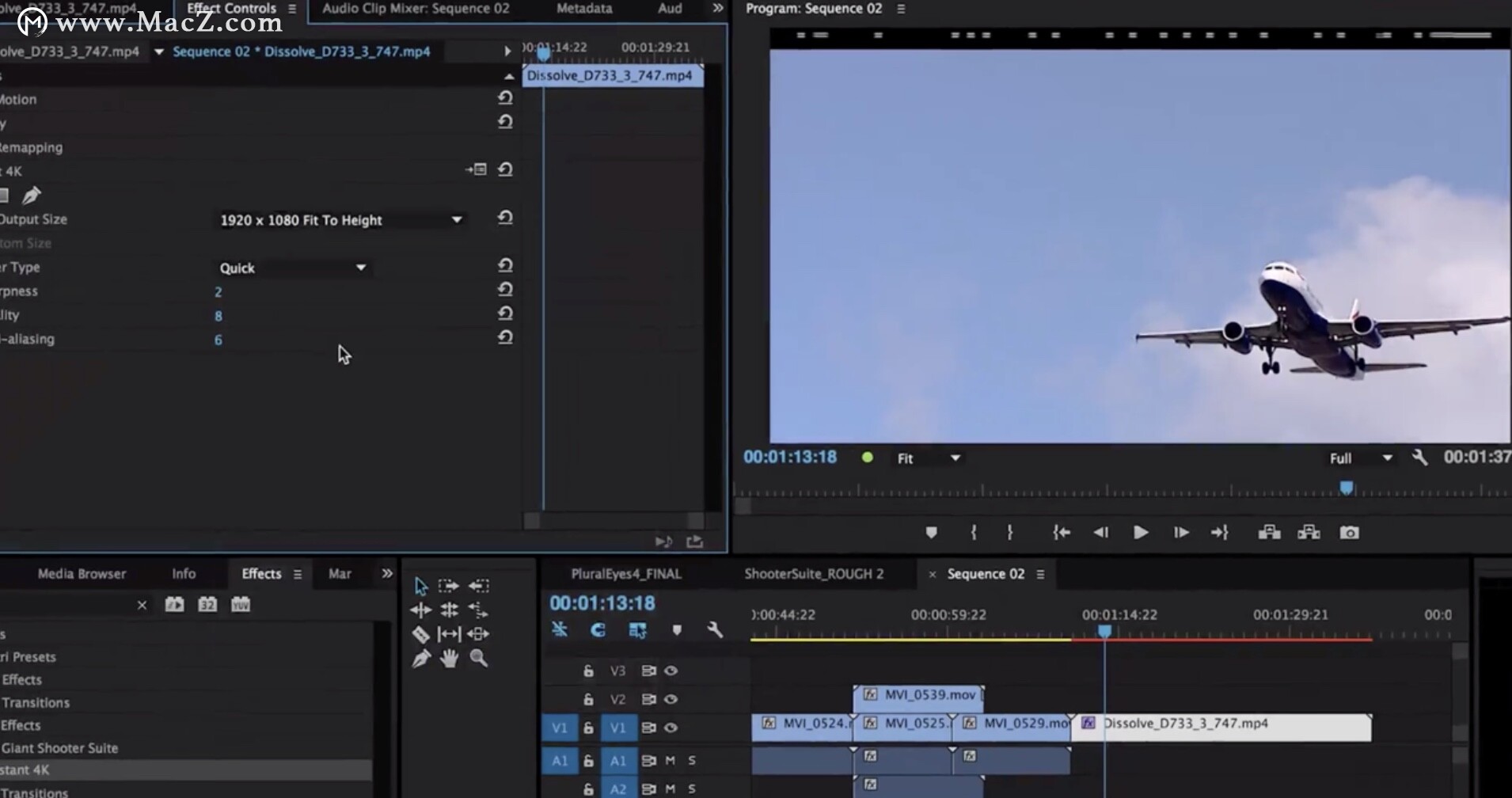Solo the A1 audio track
This screenshot has height=798, width=1512.
pos(692,761)
